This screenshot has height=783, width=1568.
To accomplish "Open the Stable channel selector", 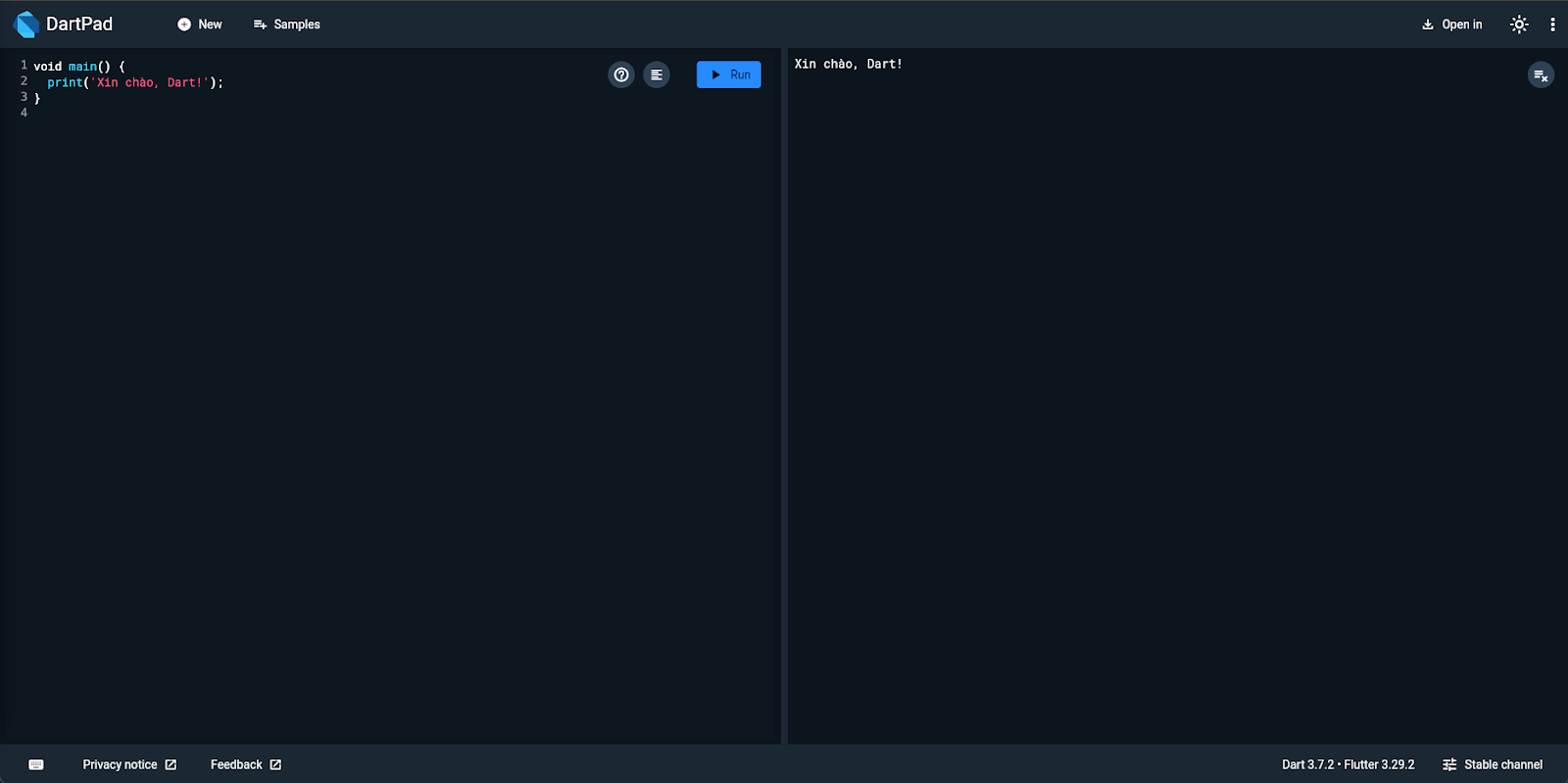I will pyautogui.click(x=1493, y=764).
